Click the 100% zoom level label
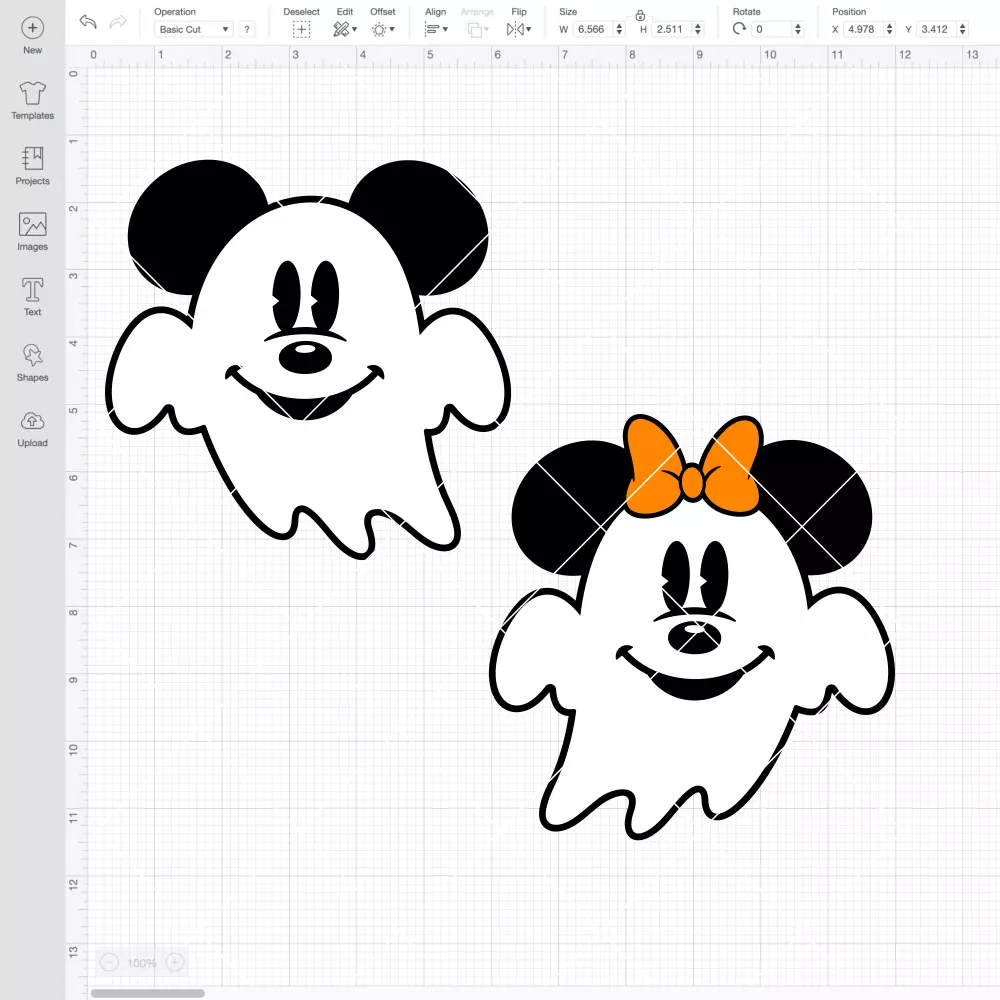 click(142, 963)
